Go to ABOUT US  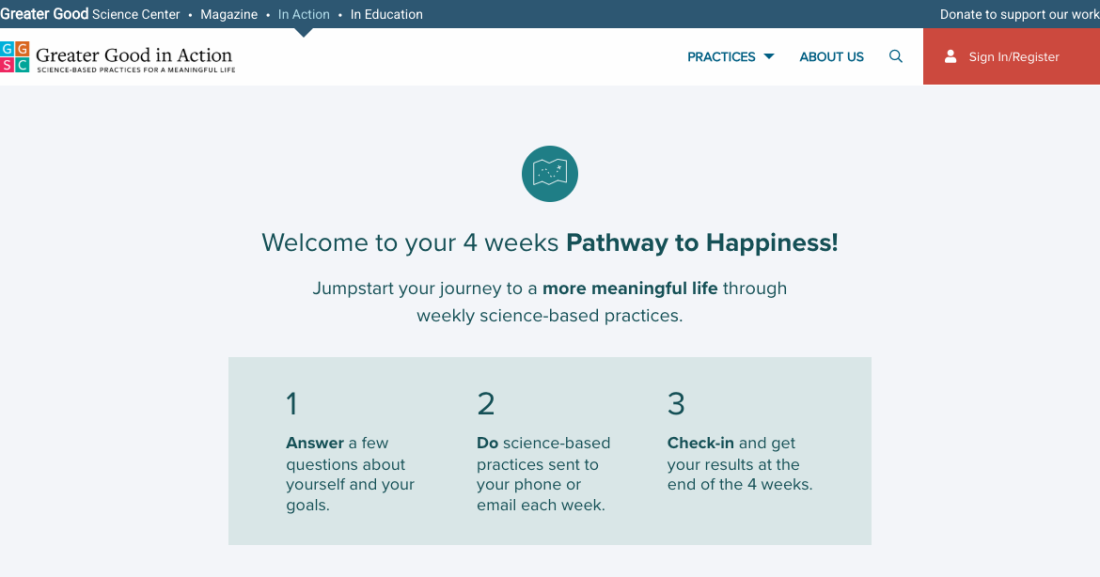click(x=831, y=57)
